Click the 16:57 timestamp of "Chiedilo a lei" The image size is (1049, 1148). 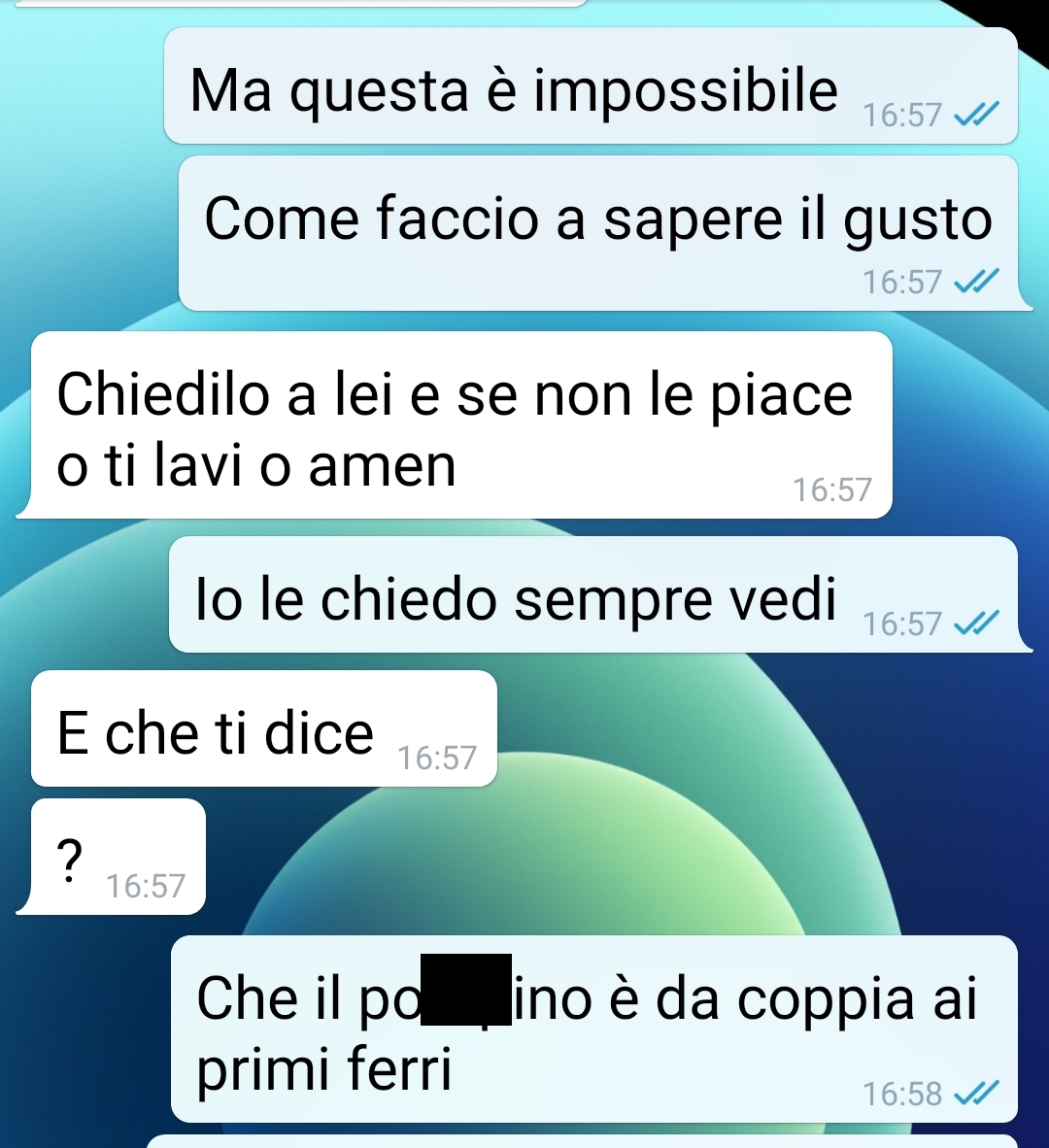click(832, 490)
